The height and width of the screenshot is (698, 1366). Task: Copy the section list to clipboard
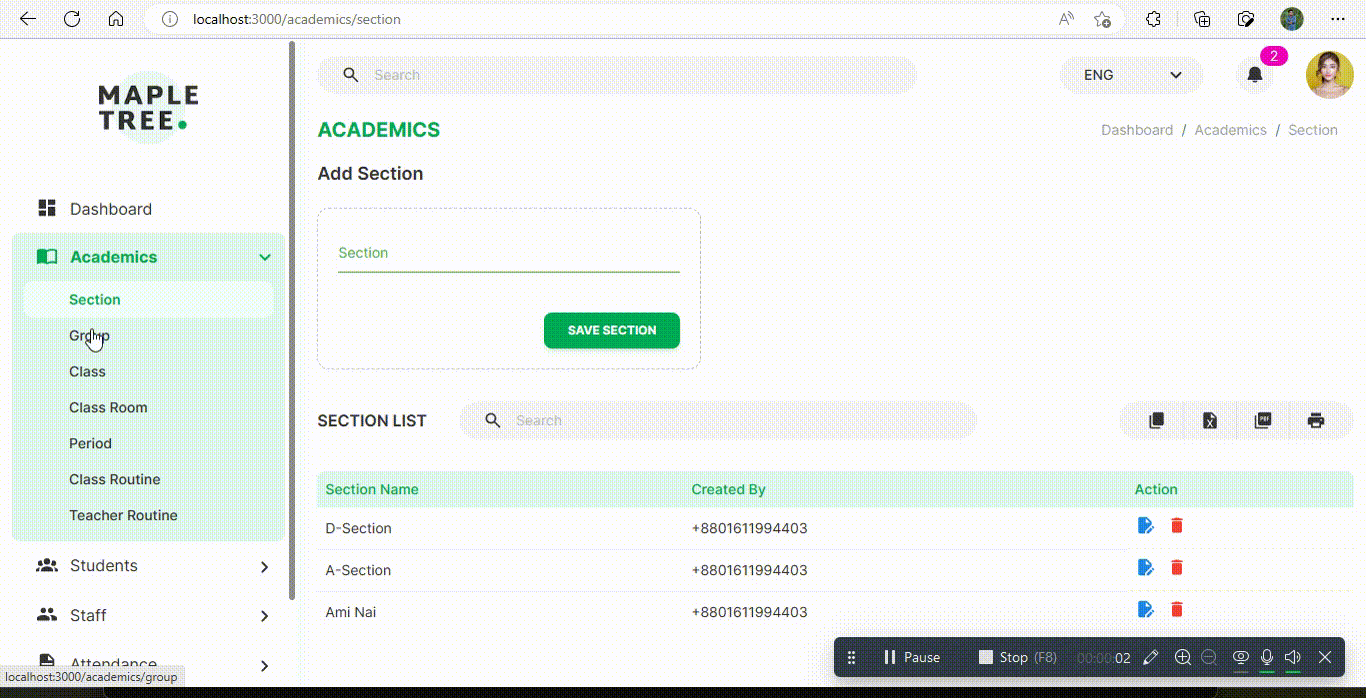1154,420
